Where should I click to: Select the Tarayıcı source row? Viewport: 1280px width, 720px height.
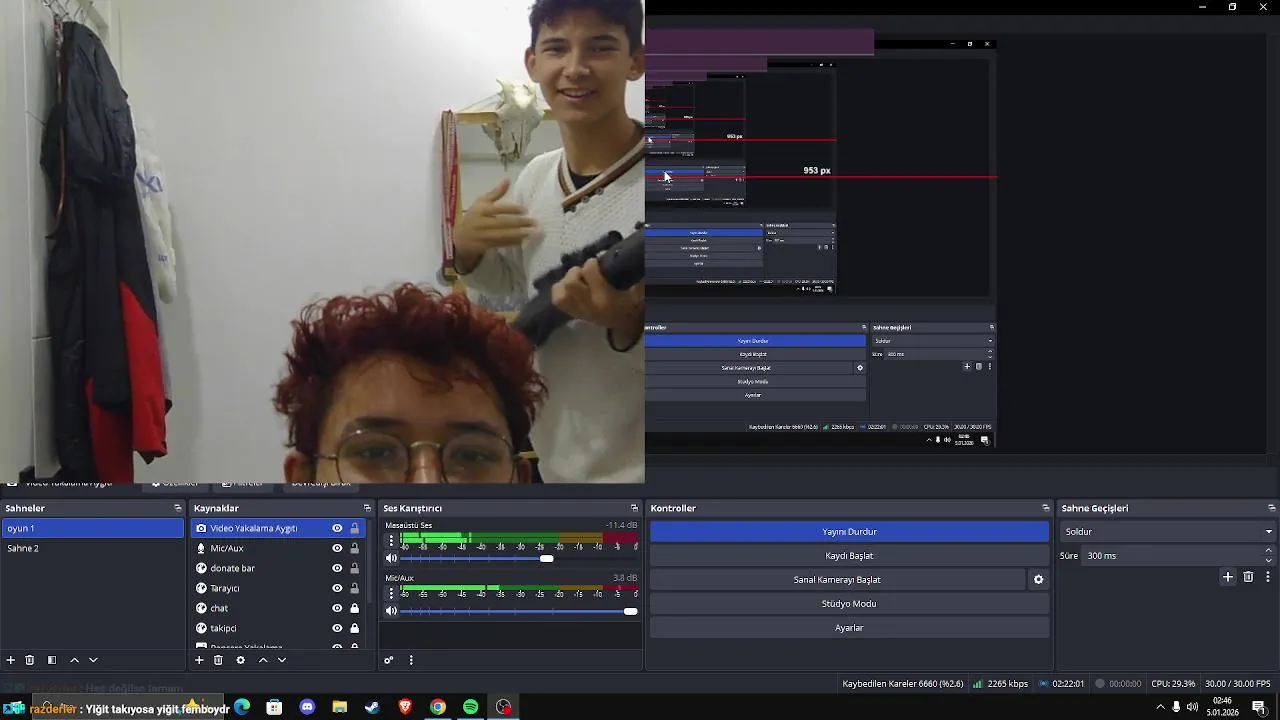(277, 588)
